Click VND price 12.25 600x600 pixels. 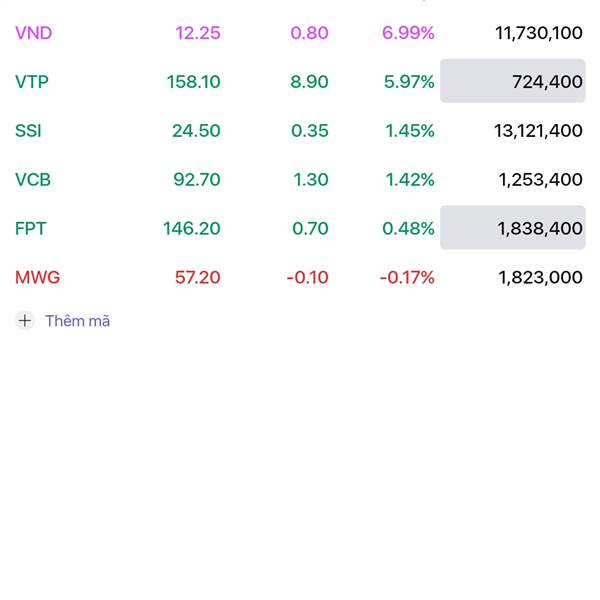(x=198, y=33)
